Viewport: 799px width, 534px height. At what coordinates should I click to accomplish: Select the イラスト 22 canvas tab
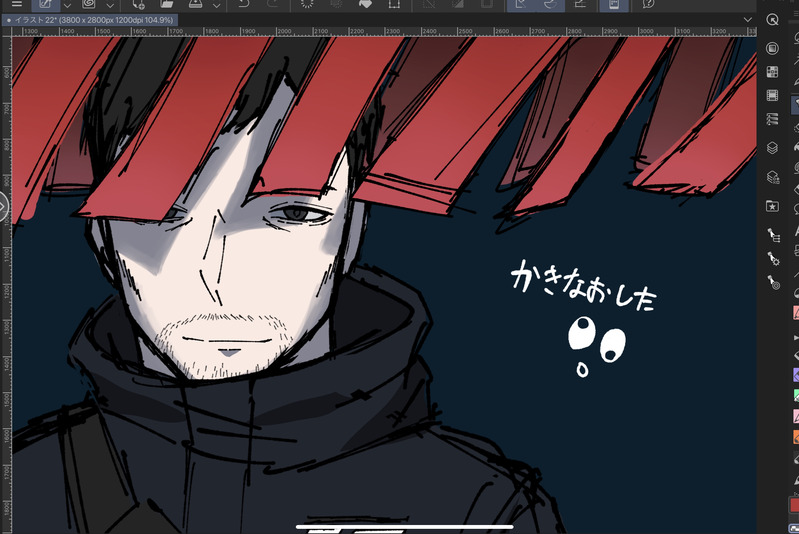(x=90, y=20)
